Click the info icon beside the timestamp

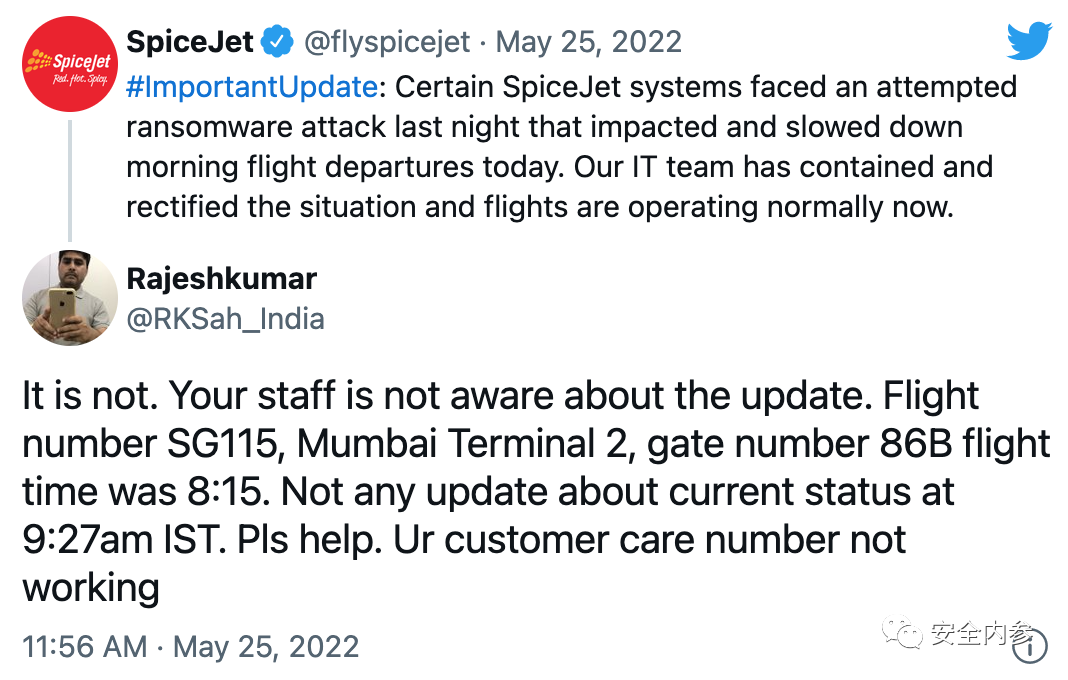pos(1028,645)
